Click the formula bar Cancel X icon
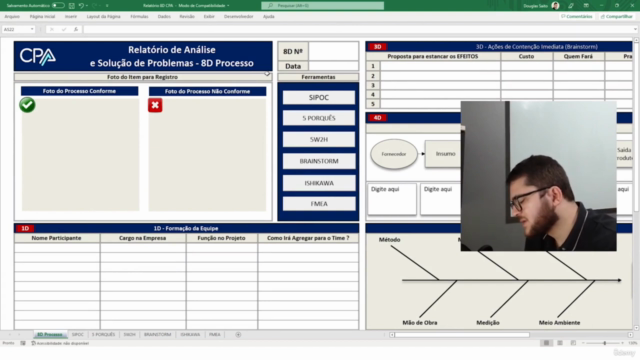640x360 pixels. pos(52,29)
